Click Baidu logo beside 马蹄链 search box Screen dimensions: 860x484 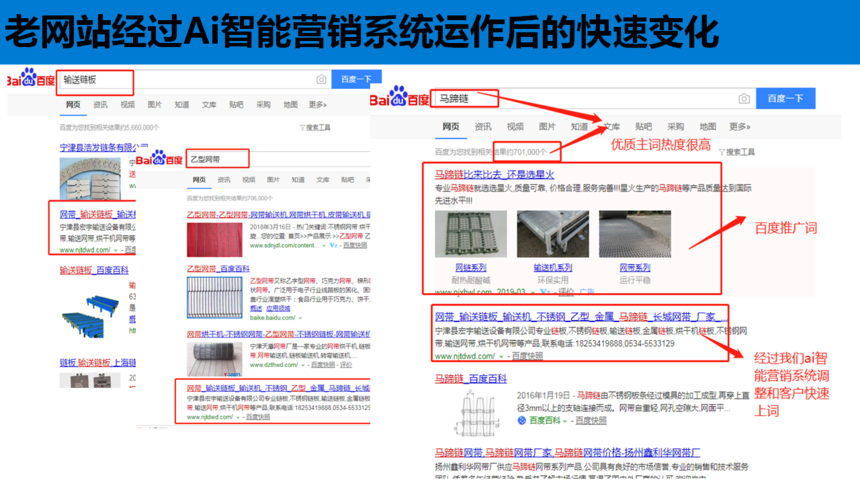click(x=400, y=97)
